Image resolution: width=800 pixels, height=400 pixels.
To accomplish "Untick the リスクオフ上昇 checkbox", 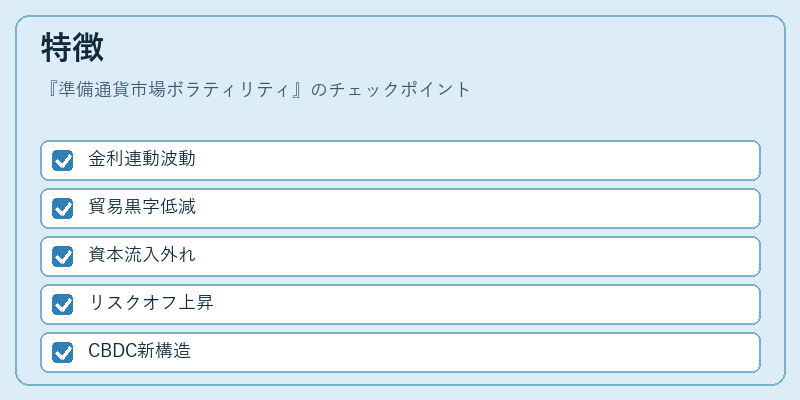I will 62,304.
